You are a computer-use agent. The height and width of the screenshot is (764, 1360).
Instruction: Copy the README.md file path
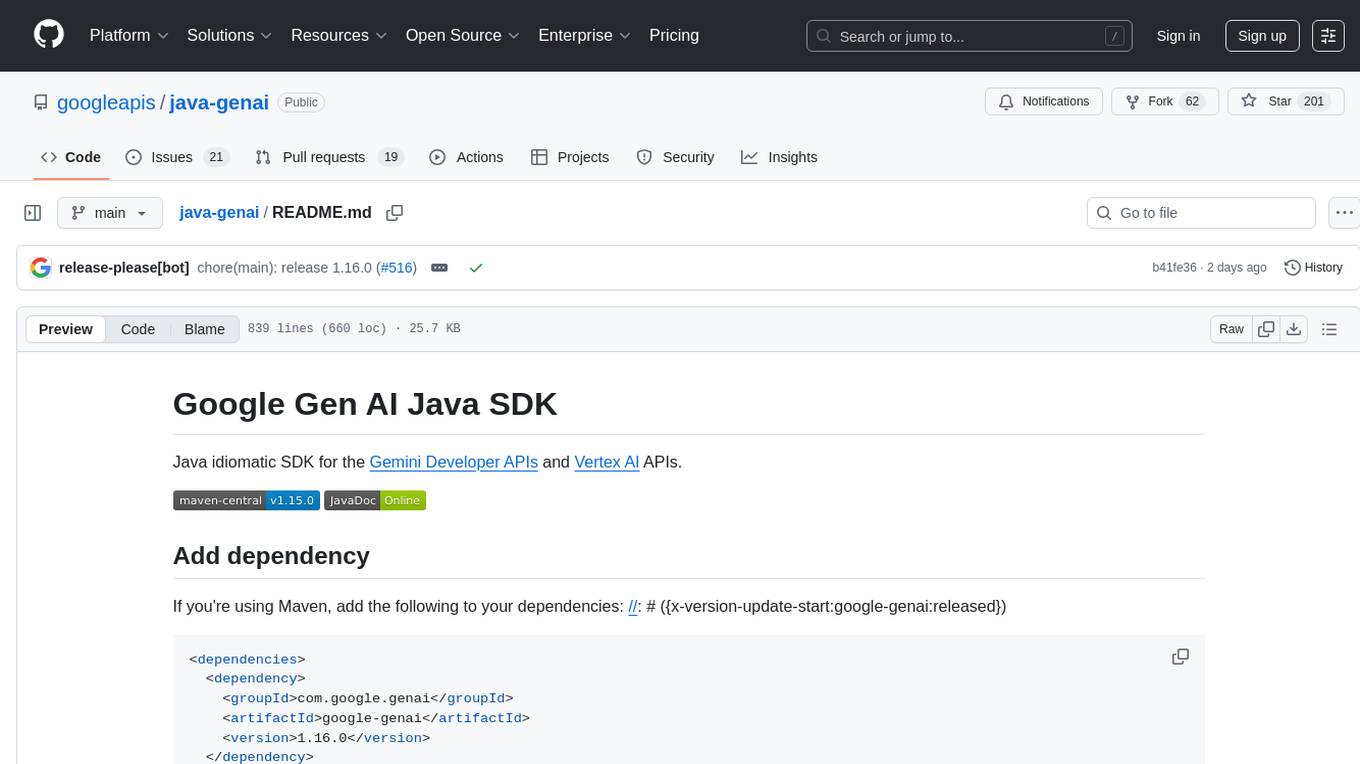[x=394, y=213]
